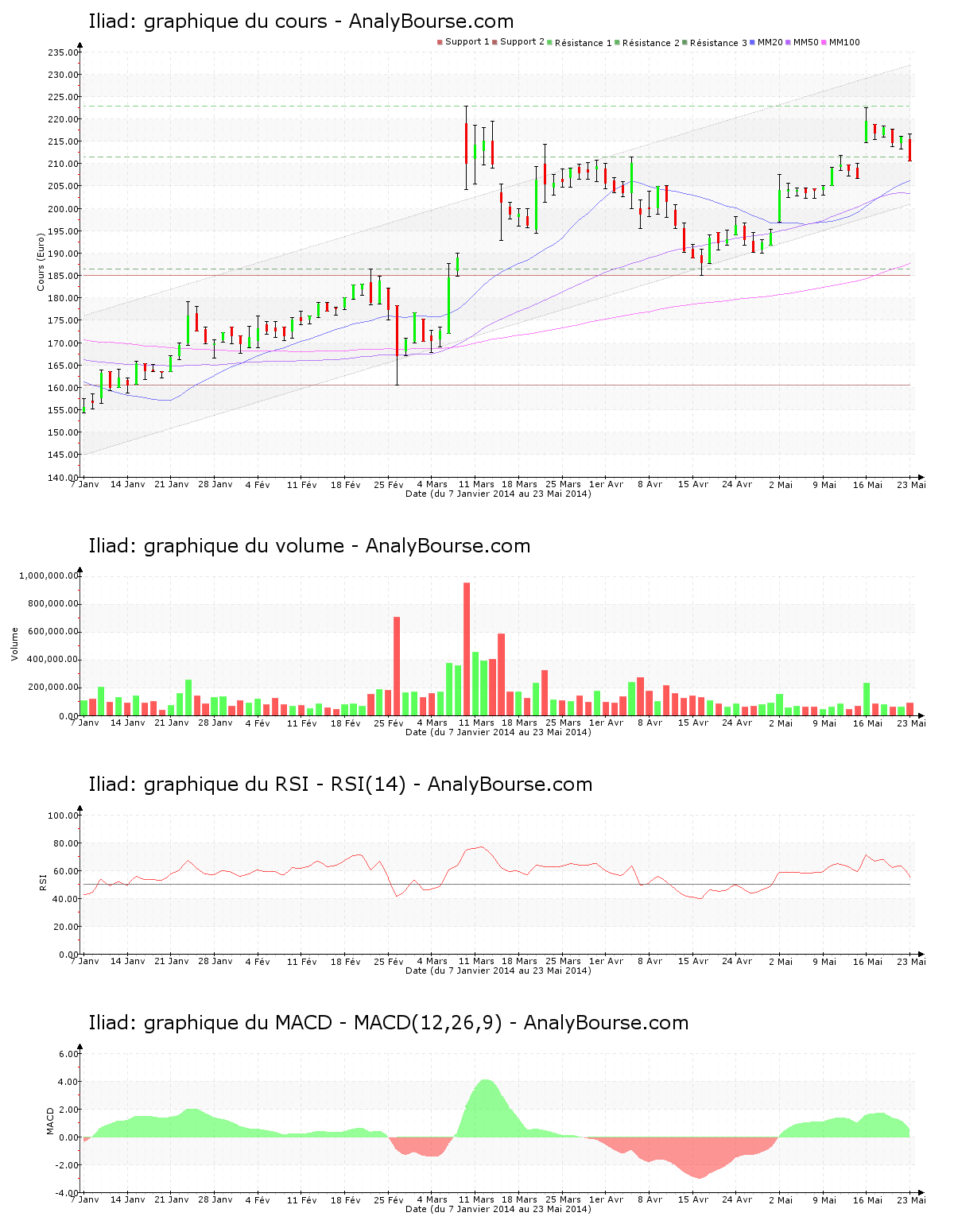Click the 'Volume' vertical axis label

point(14,644)
